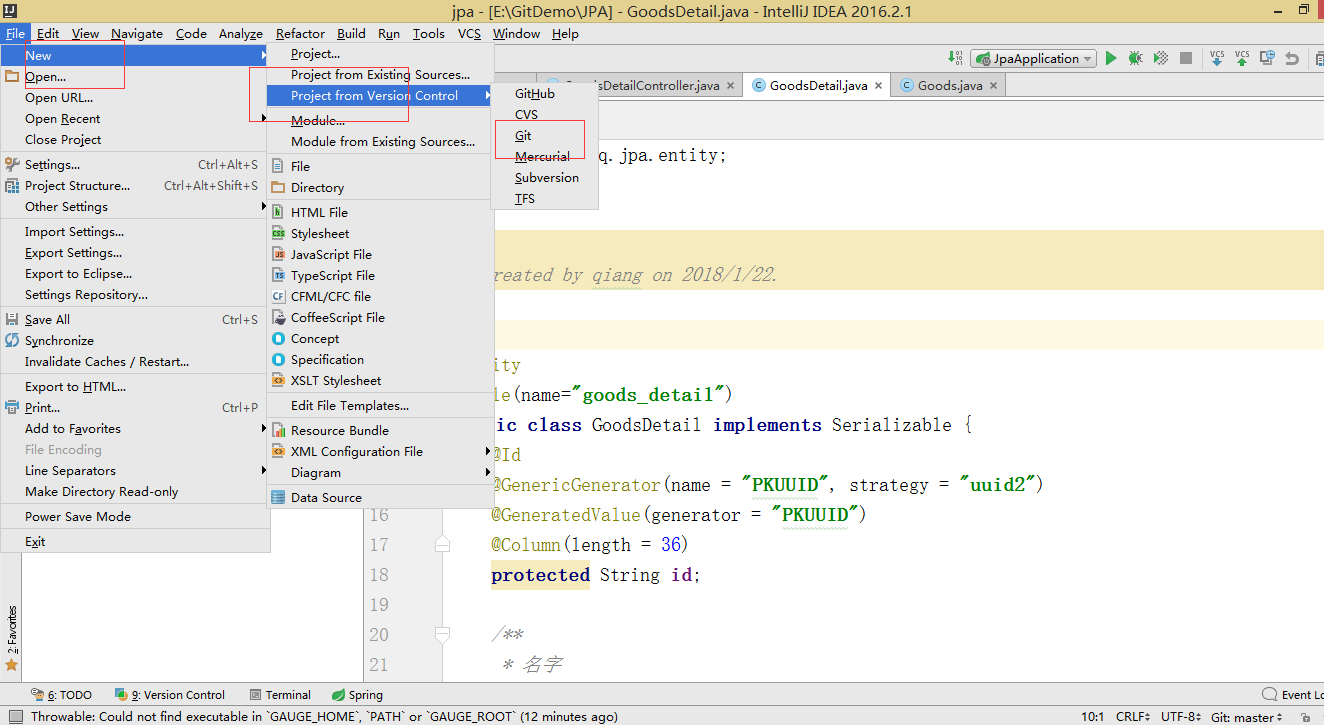This screenshot has height=725, width=1324.
Task: Expand Line Separators submenu
Action: [x=135, y=471]
